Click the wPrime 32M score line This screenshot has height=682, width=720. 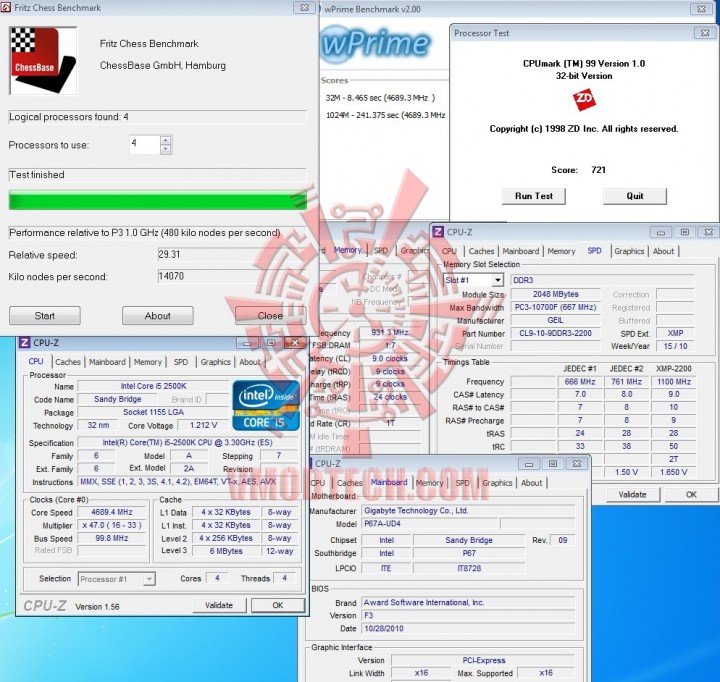click(x=380, y=98)
